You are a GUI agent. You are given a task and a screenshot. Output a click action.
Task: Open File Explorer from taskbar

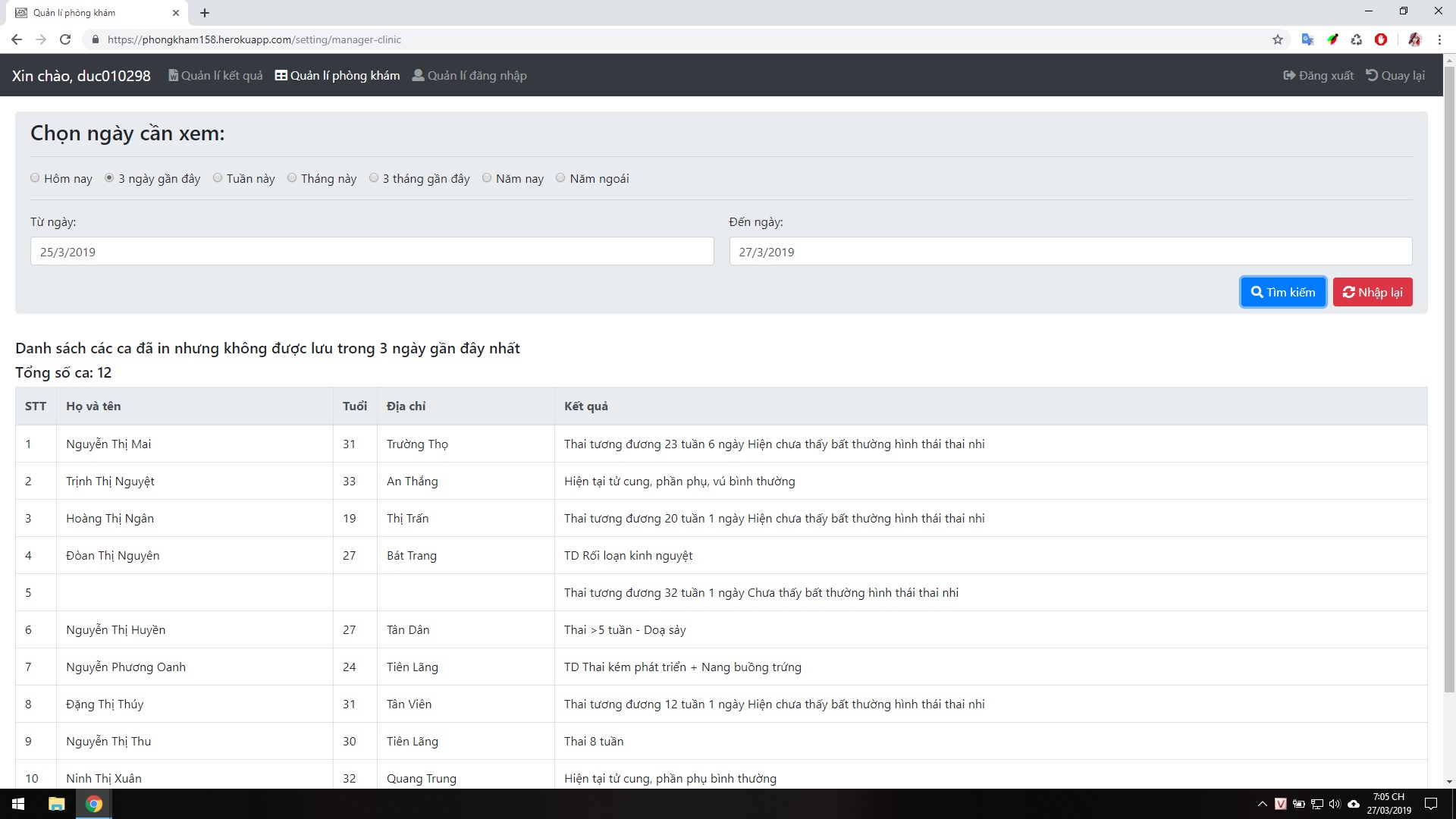click(x=56, y=804)
